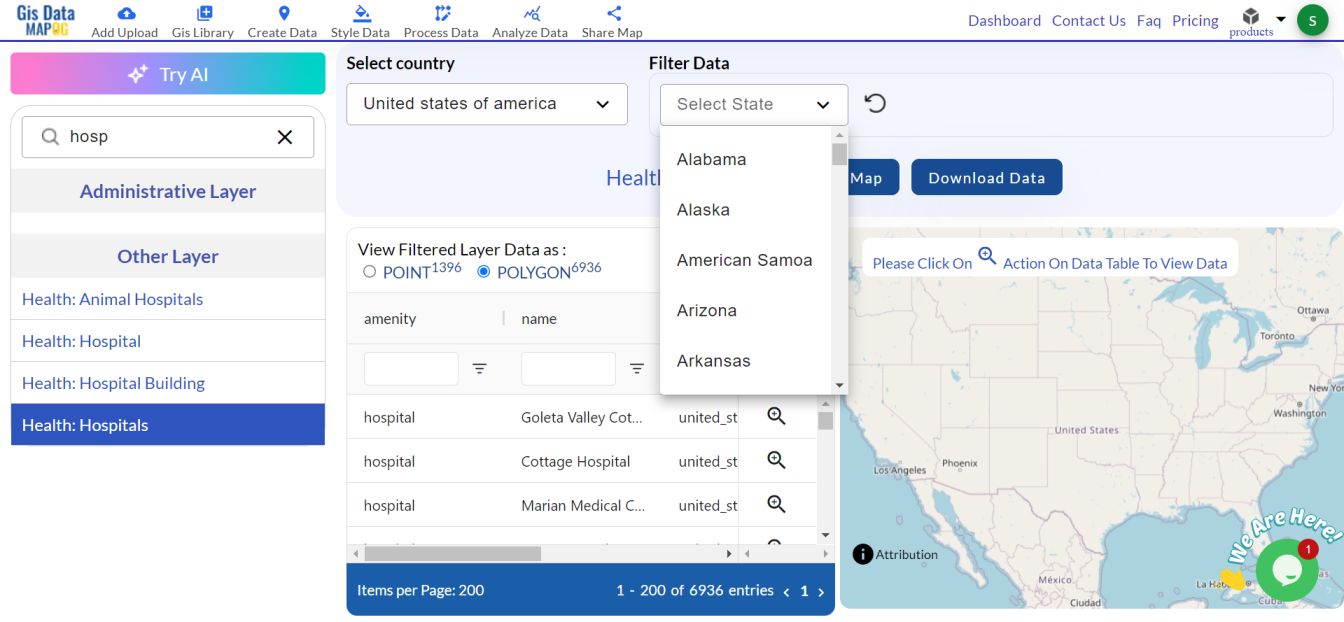Open the Style Data tool
Screen dimensions: 1344x622
click(360, 20)
